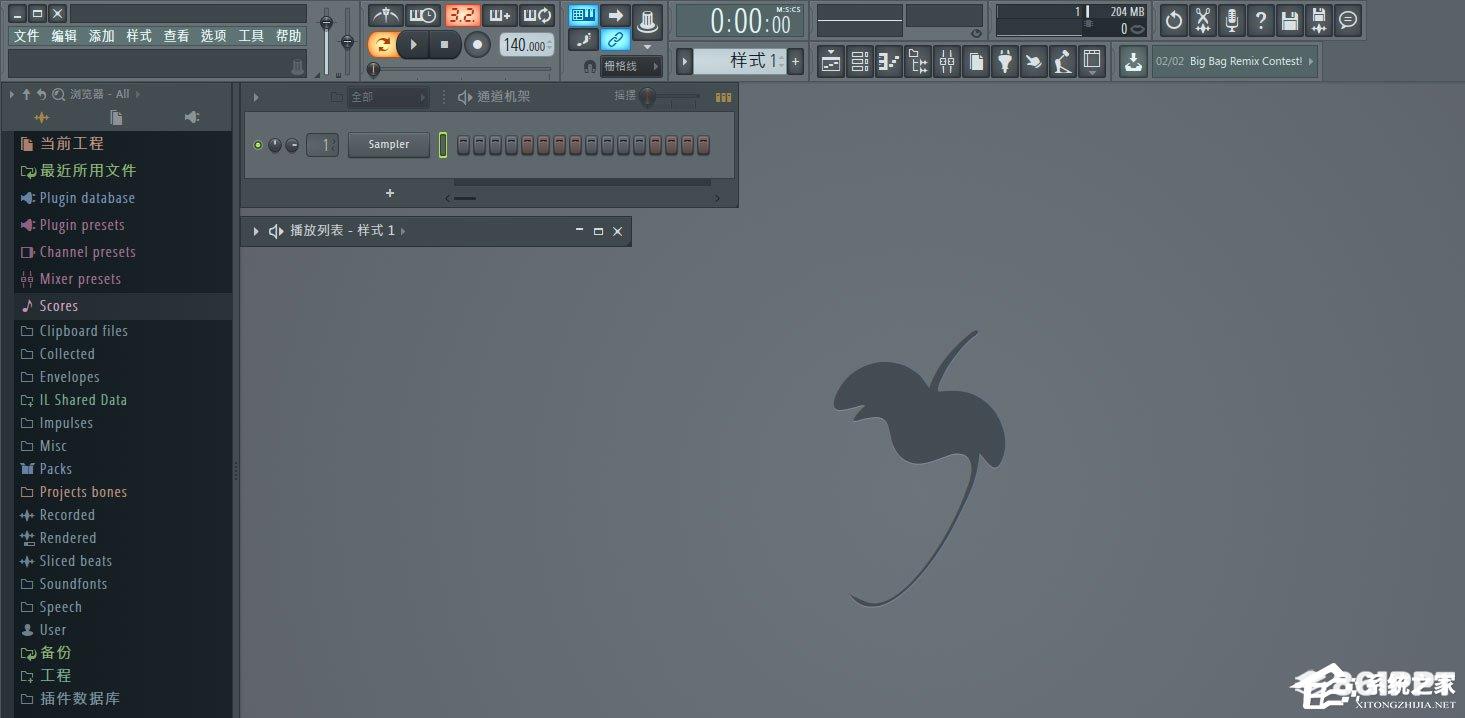Click the render audio file icon

tap(1319, 19)
